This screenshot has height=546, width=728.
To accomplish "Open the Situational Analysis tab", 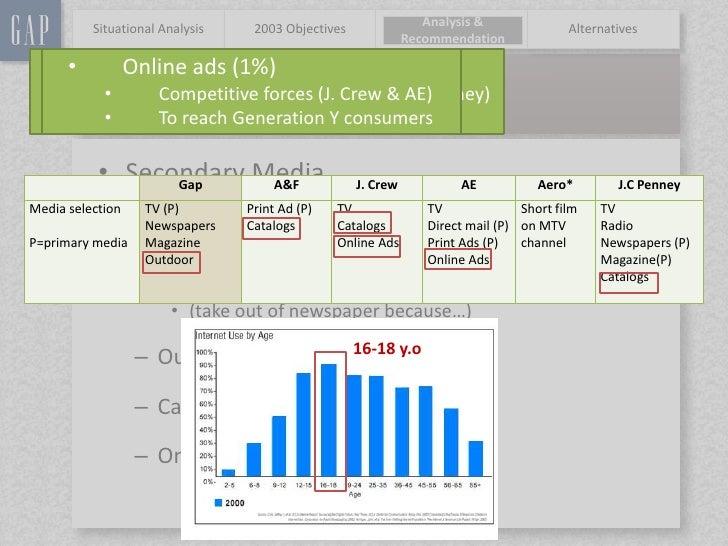I will [x=148, y=29].
